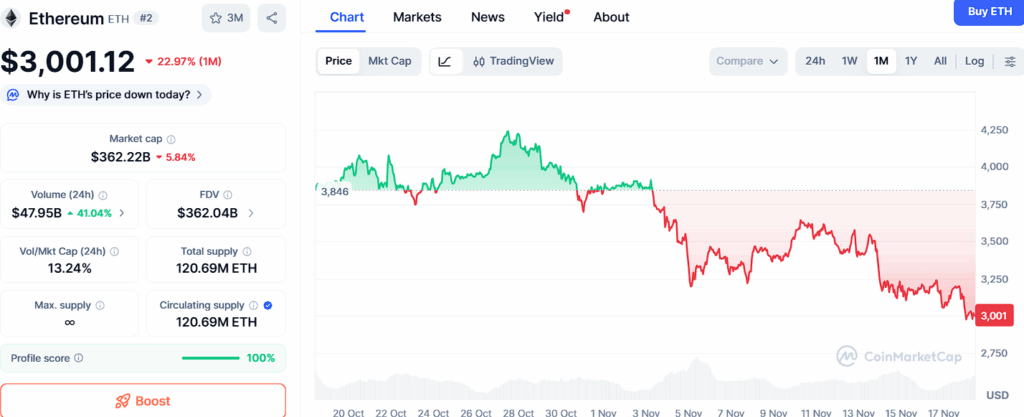
Task: Select the Price chart toggle
Action: point(339,61)
